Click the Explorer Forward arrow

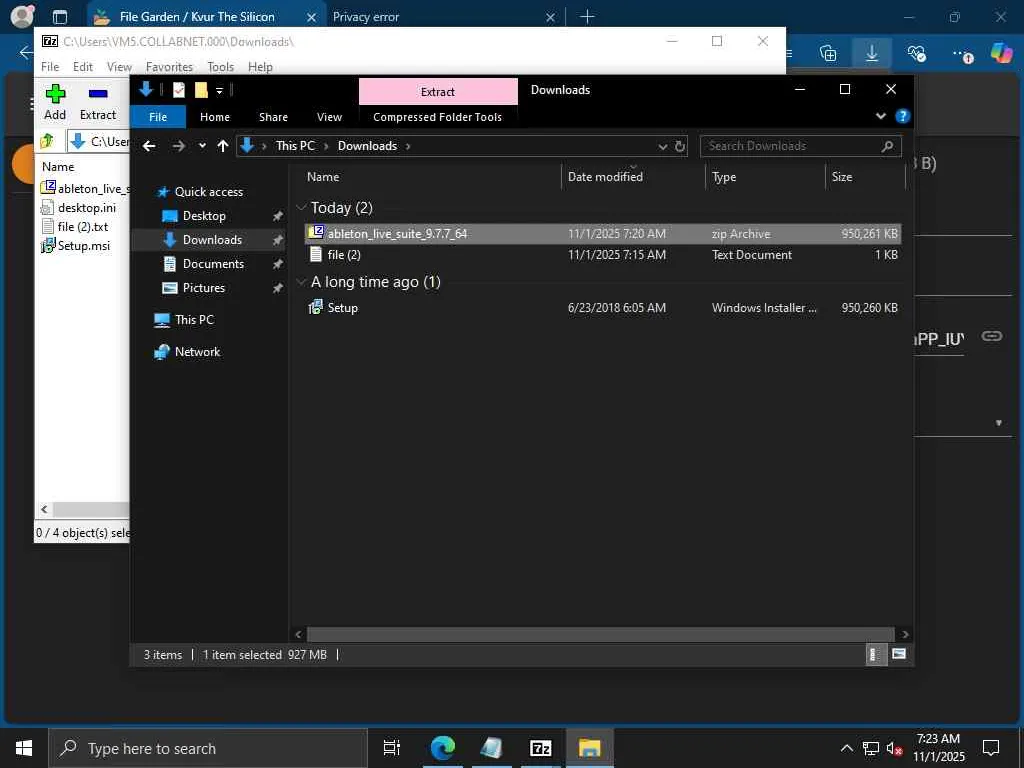point(178,146)
